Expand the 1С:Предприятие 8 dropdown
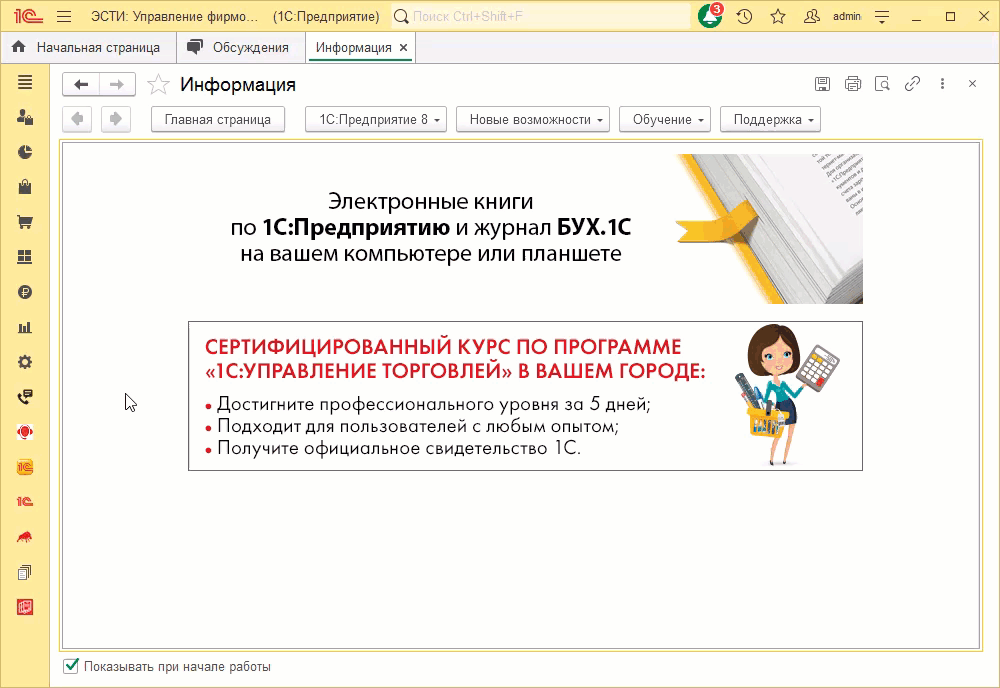Screen dimensions: 1000x688 point(375,119)
